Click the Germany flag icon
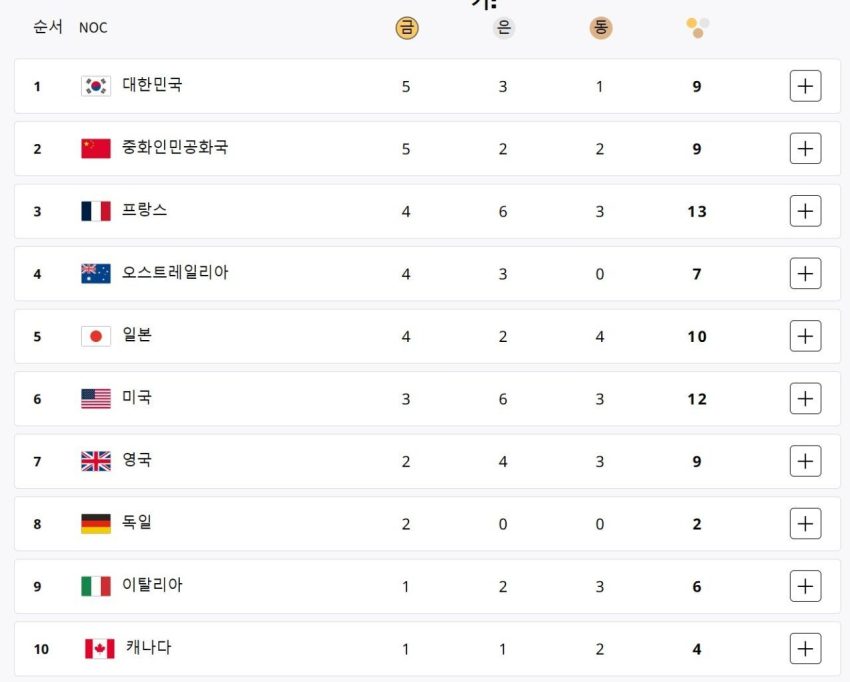Viewport: 850px width, 682px height. coord(96,524)
